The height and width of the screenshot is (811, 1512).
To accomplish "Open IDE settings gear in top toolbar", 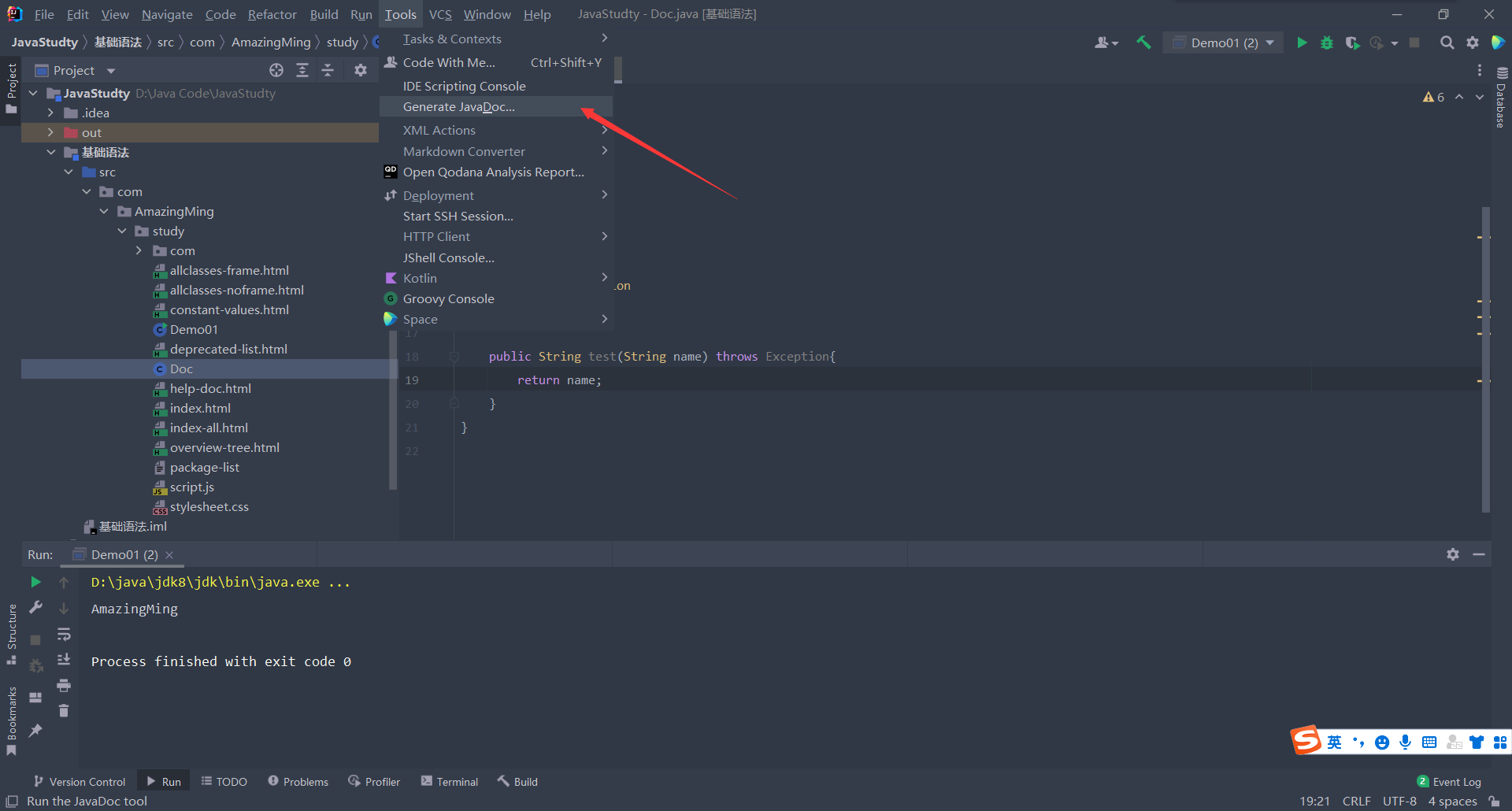I will click(x=1472, y=43).
